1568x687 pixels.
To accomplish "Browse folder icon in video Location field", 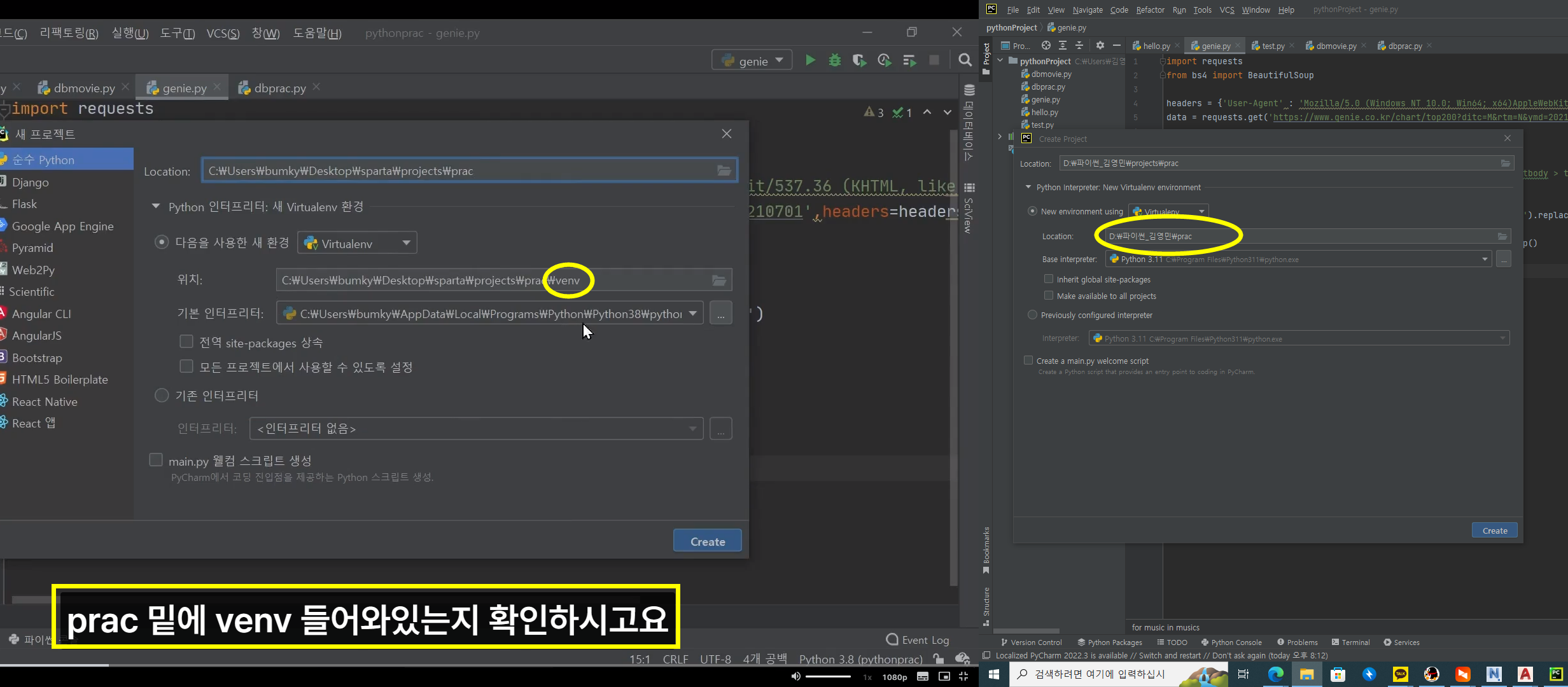I will tap(724, 170).
